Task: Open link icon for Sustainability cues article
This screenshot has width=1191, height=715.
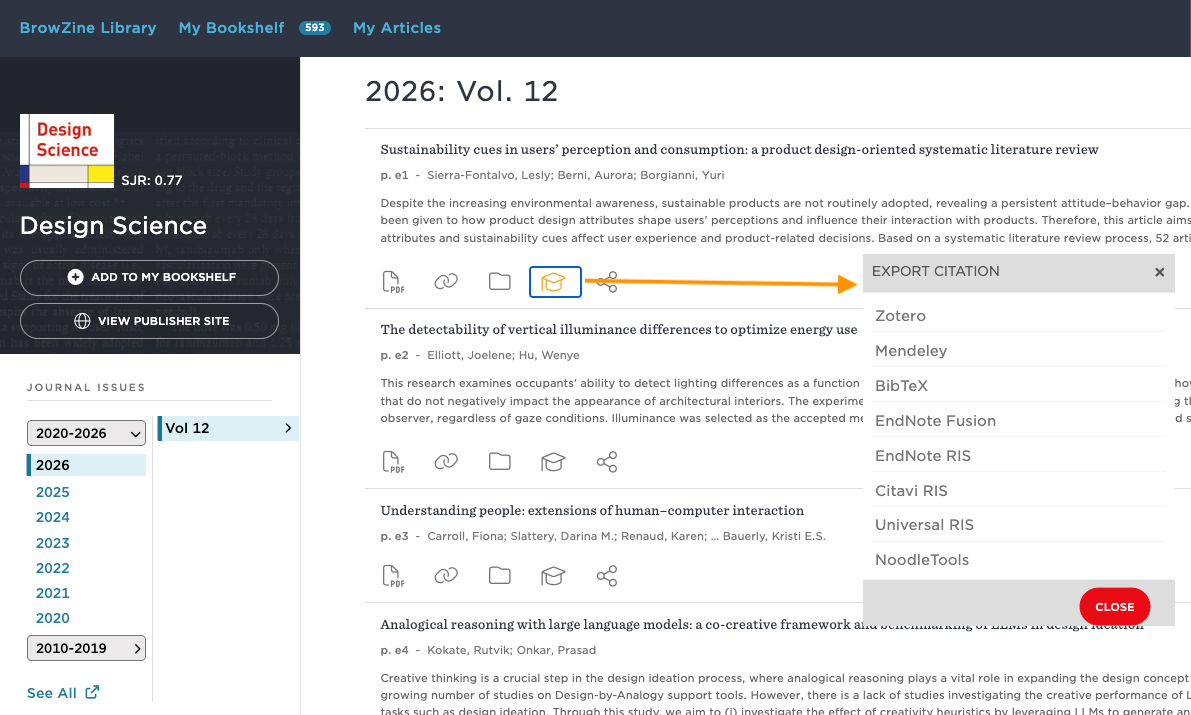Action: tap(446, 282)
